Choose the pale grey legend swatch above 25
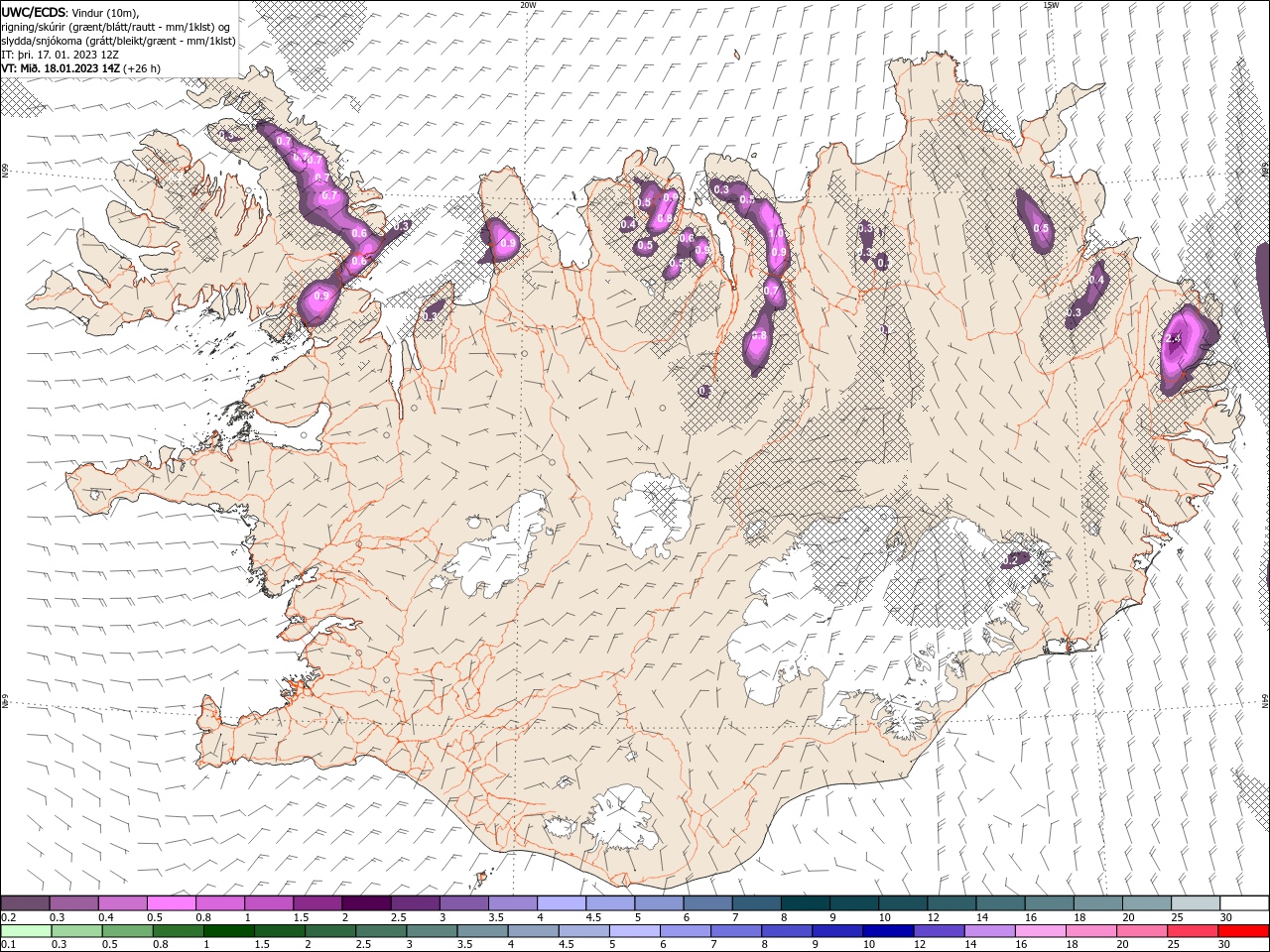Viewport: 1270px width, 952px height. 1196,902
